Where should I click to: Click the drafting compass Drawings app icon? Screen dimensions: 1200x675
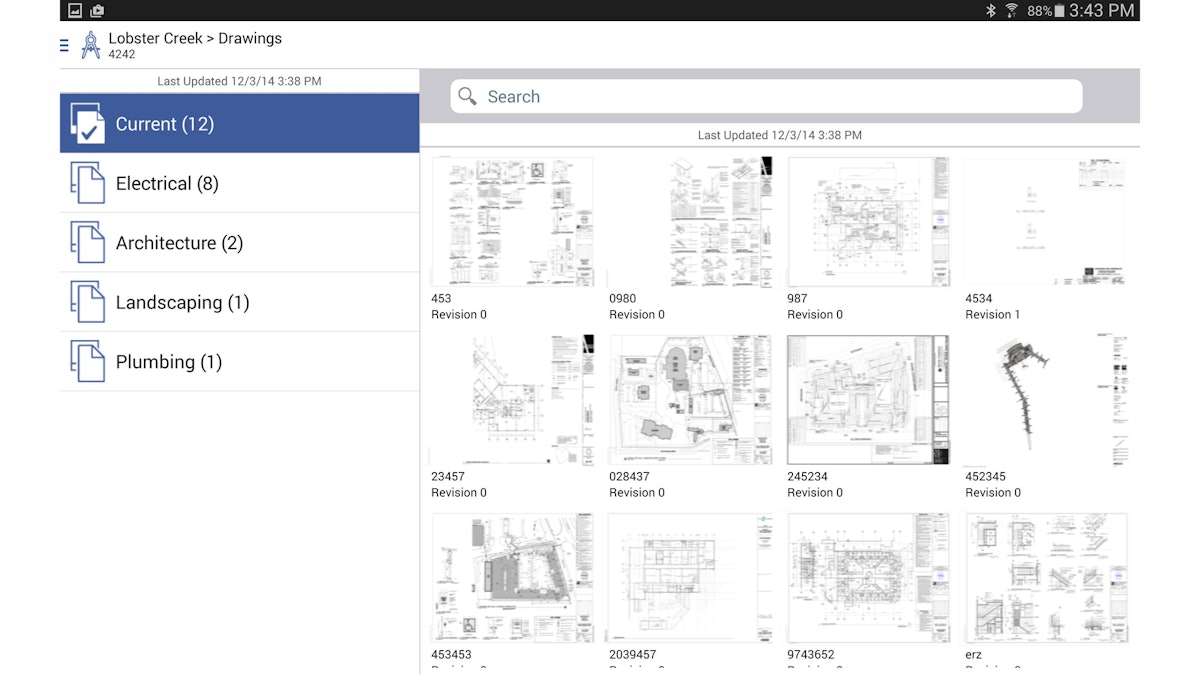(91, 44)
